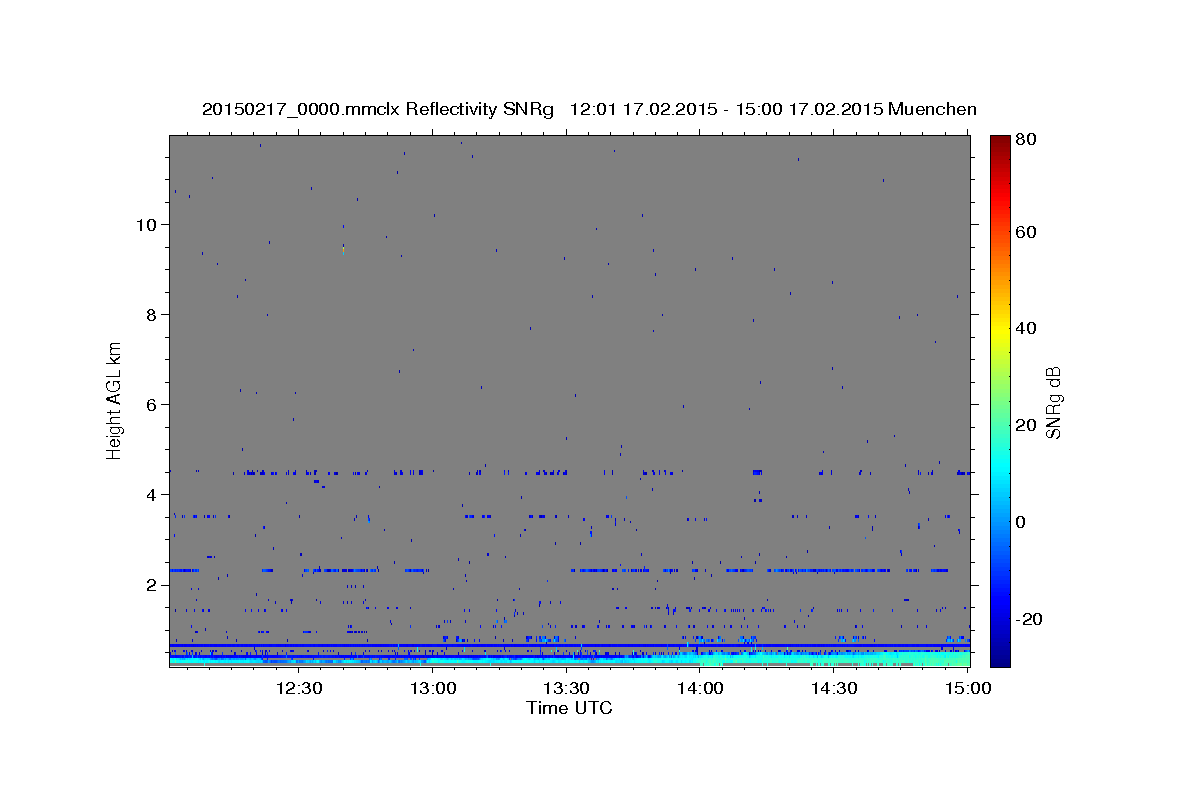The height and width of the screenshot is (800, 1200).
Task: Click the height tick label 2
Action: pos(151,585)
